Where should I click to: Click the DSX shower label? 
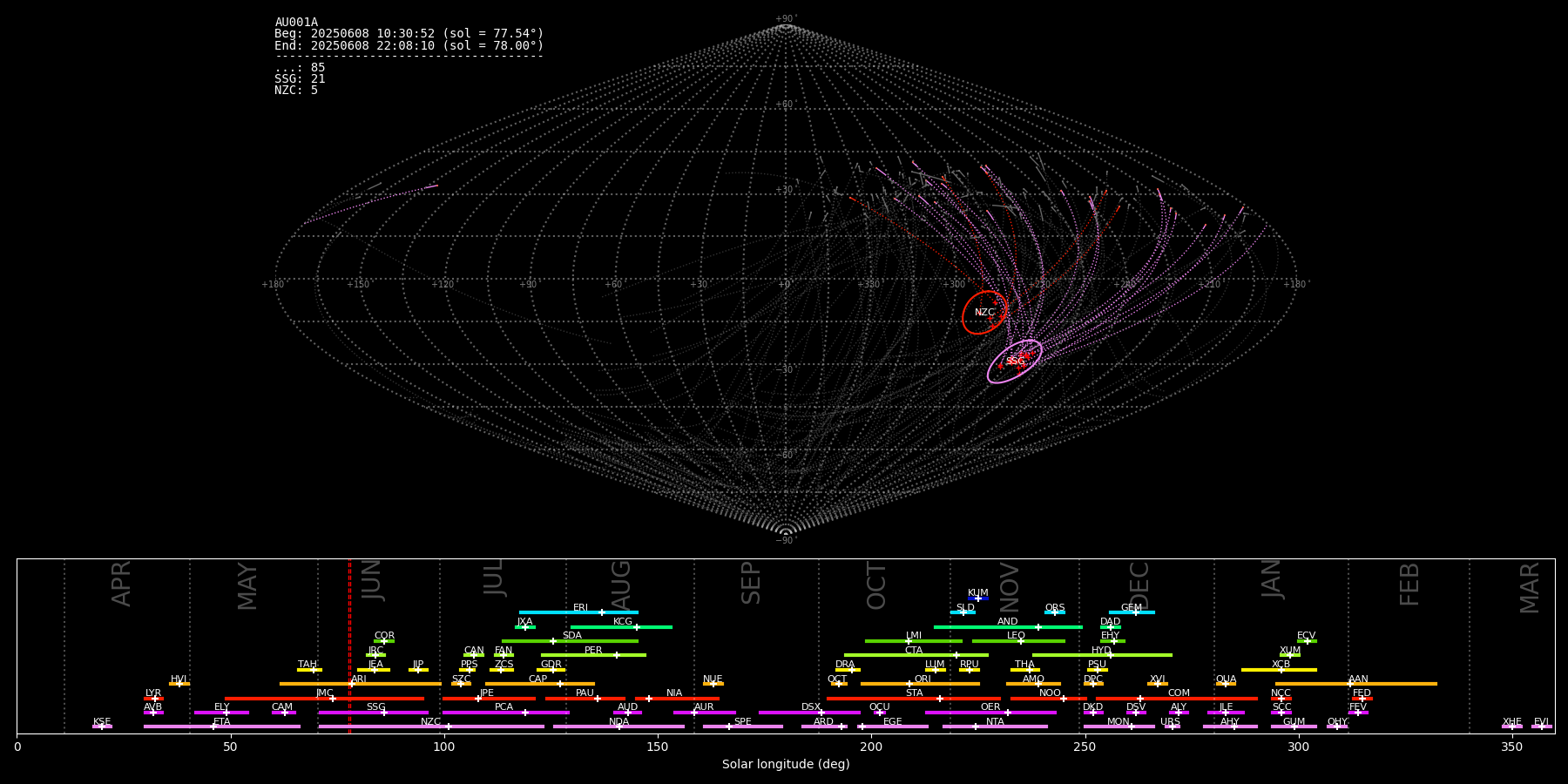(811, 707)
